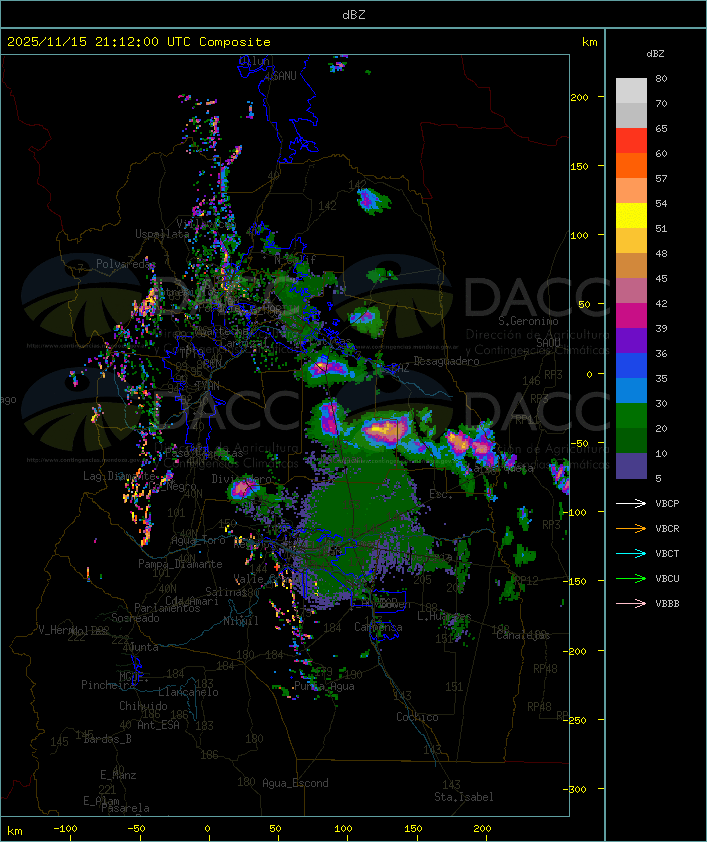Click the 'Punta_Agua' map label
Viewport: 707px width, 842px height.
(x=324, y=686)
